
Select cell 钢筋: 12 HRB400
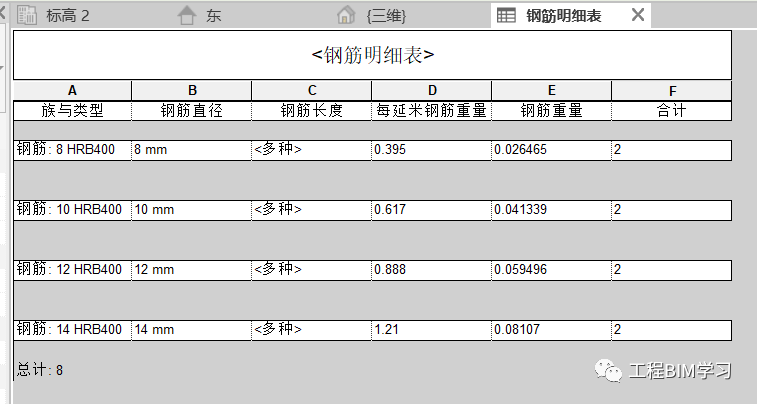pyautogui.click(x=72, y=270)
